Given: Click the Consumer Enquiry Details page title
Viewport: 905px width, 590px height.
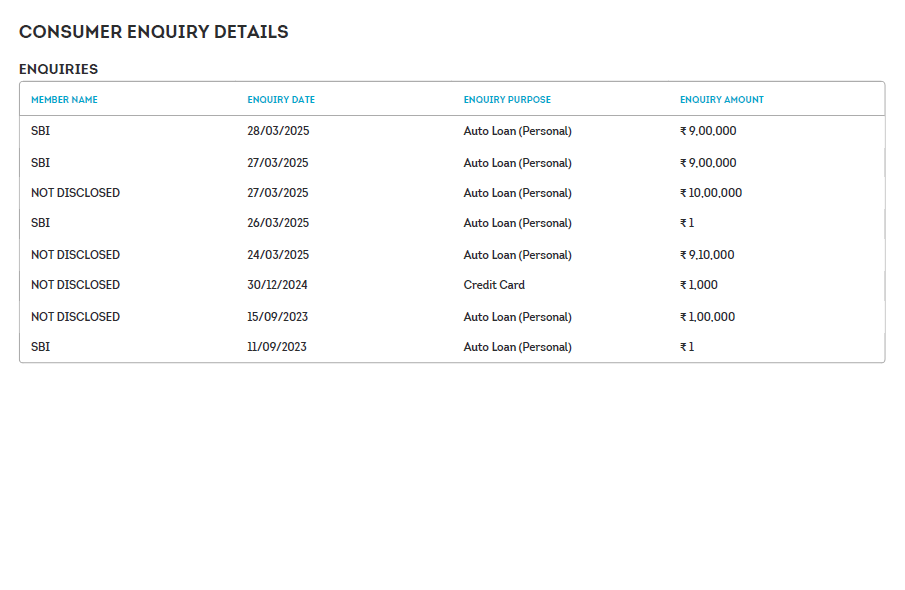Looking at the screenshot, I should pyautogui.click(x=154, y=32).
